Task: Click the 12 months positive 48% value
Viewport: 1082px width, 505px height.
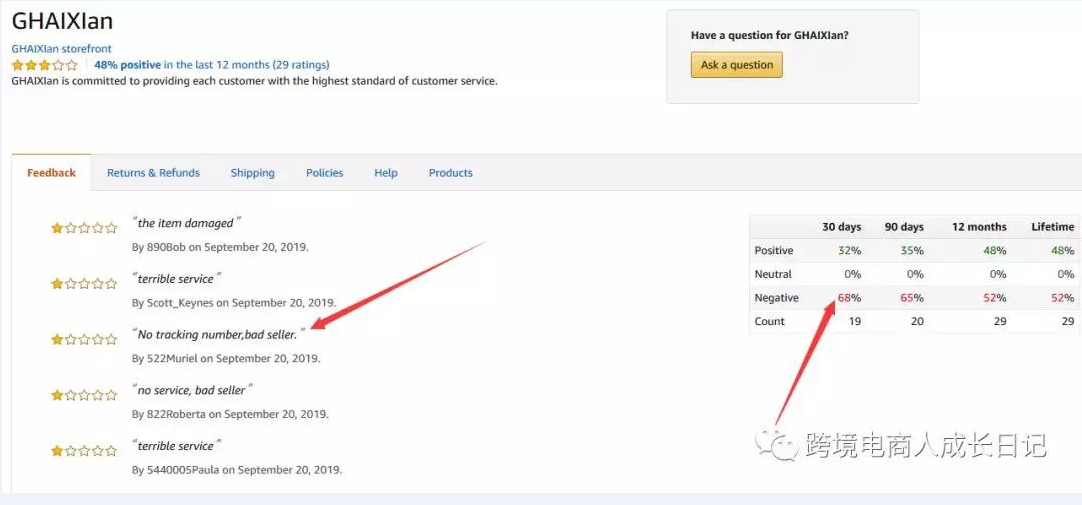Action: click(994, 251)
